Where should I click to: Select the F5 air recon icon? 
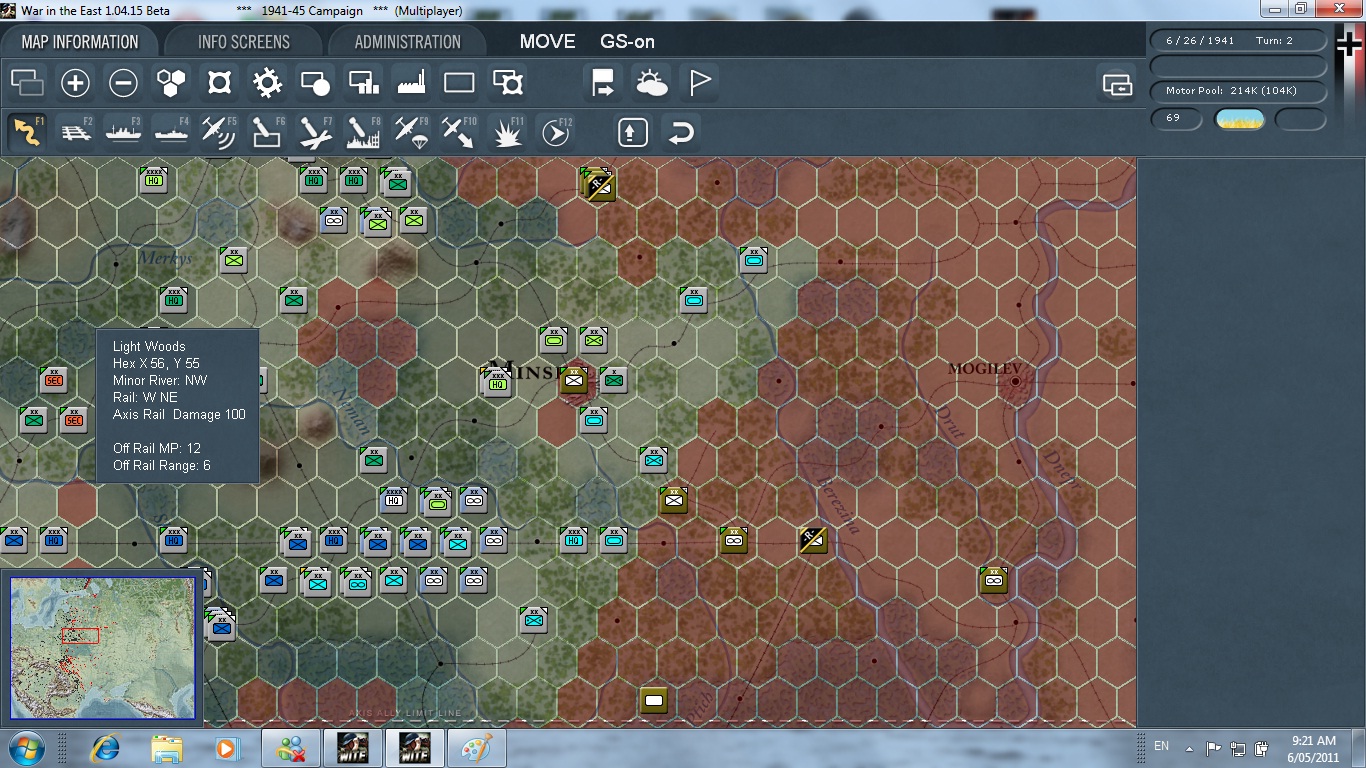coord(219,132)
